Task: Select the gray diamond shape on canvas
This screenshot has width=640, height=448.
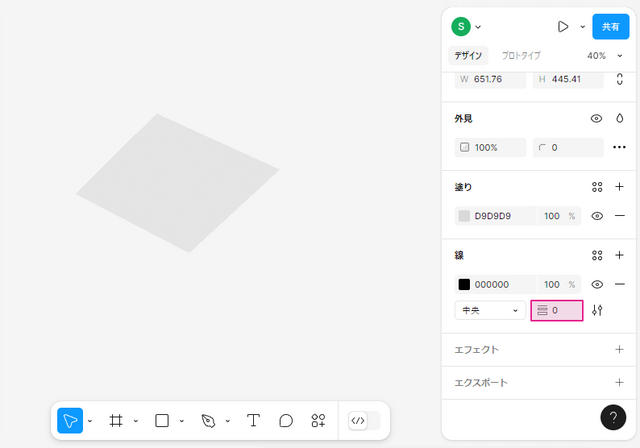Action: click(178, 183)
